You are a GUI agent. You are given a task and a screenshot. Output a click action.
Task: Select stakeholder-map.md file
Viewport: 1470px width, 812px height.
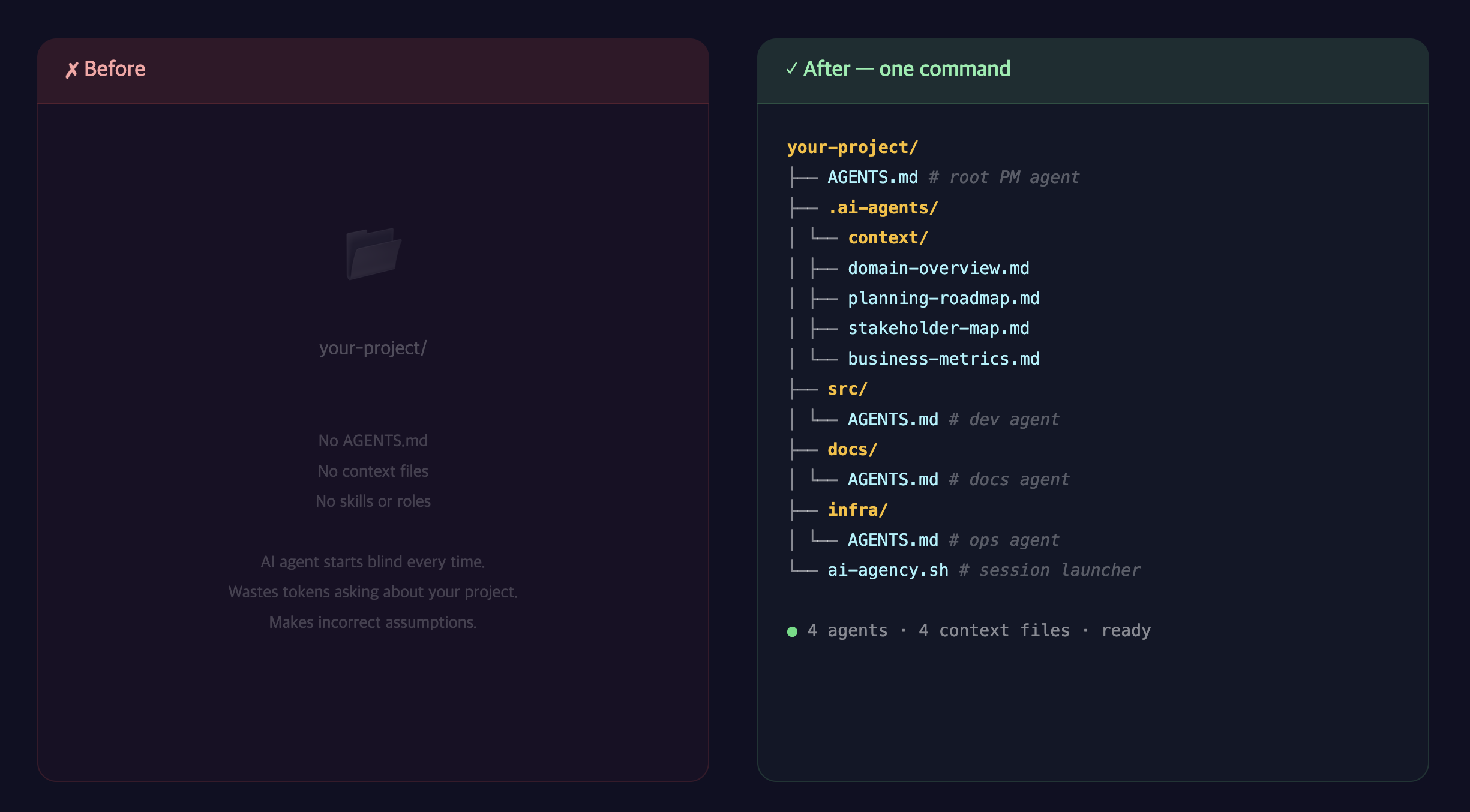point(938,329)
